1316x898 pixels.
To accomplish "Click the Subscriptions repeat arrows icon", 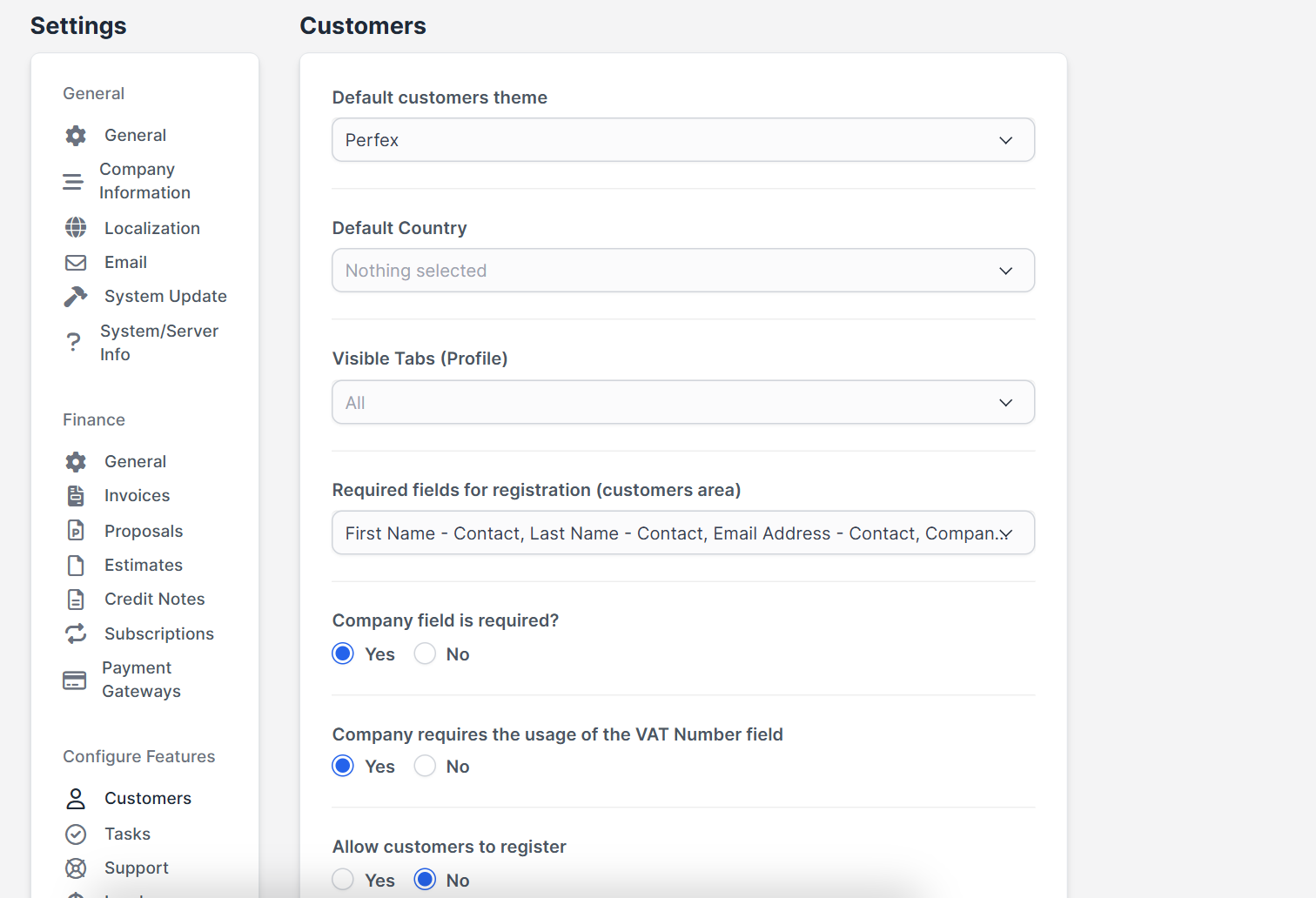I will [x=76, y=633].
